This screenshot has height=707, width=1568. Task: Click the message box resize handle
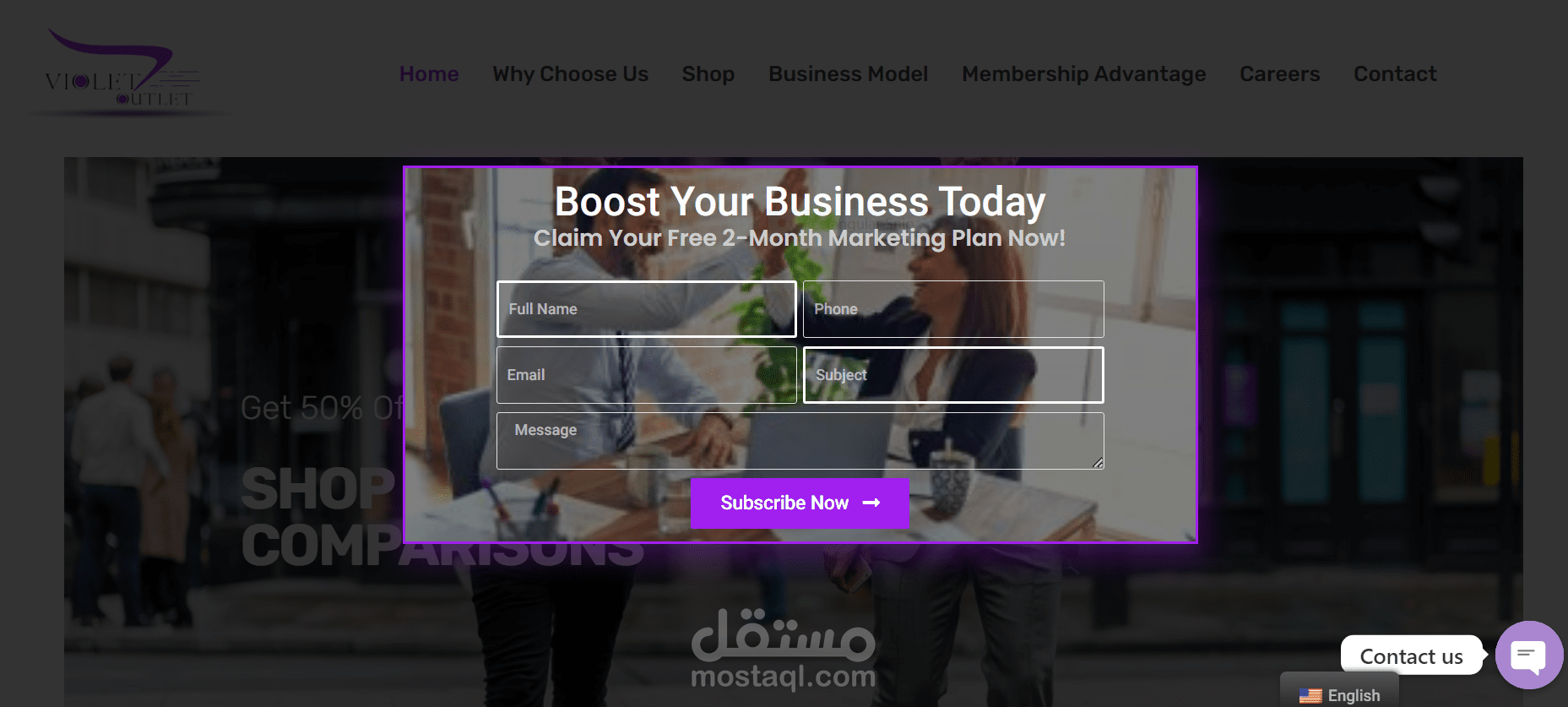(1098, 463)
